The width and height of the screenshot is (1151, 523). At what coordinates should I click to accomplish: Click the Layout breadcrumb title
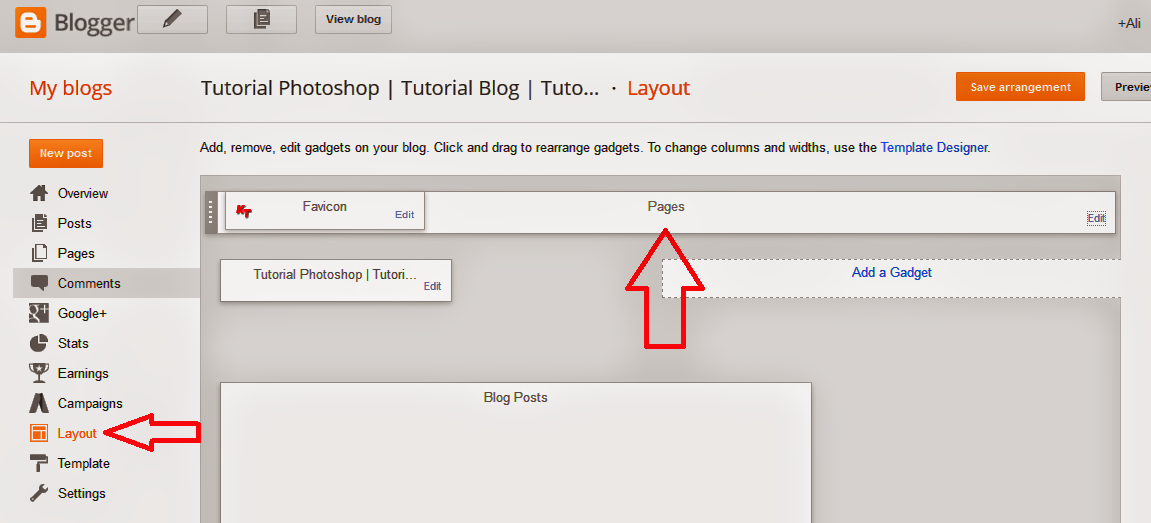click(x=658, y=89)
